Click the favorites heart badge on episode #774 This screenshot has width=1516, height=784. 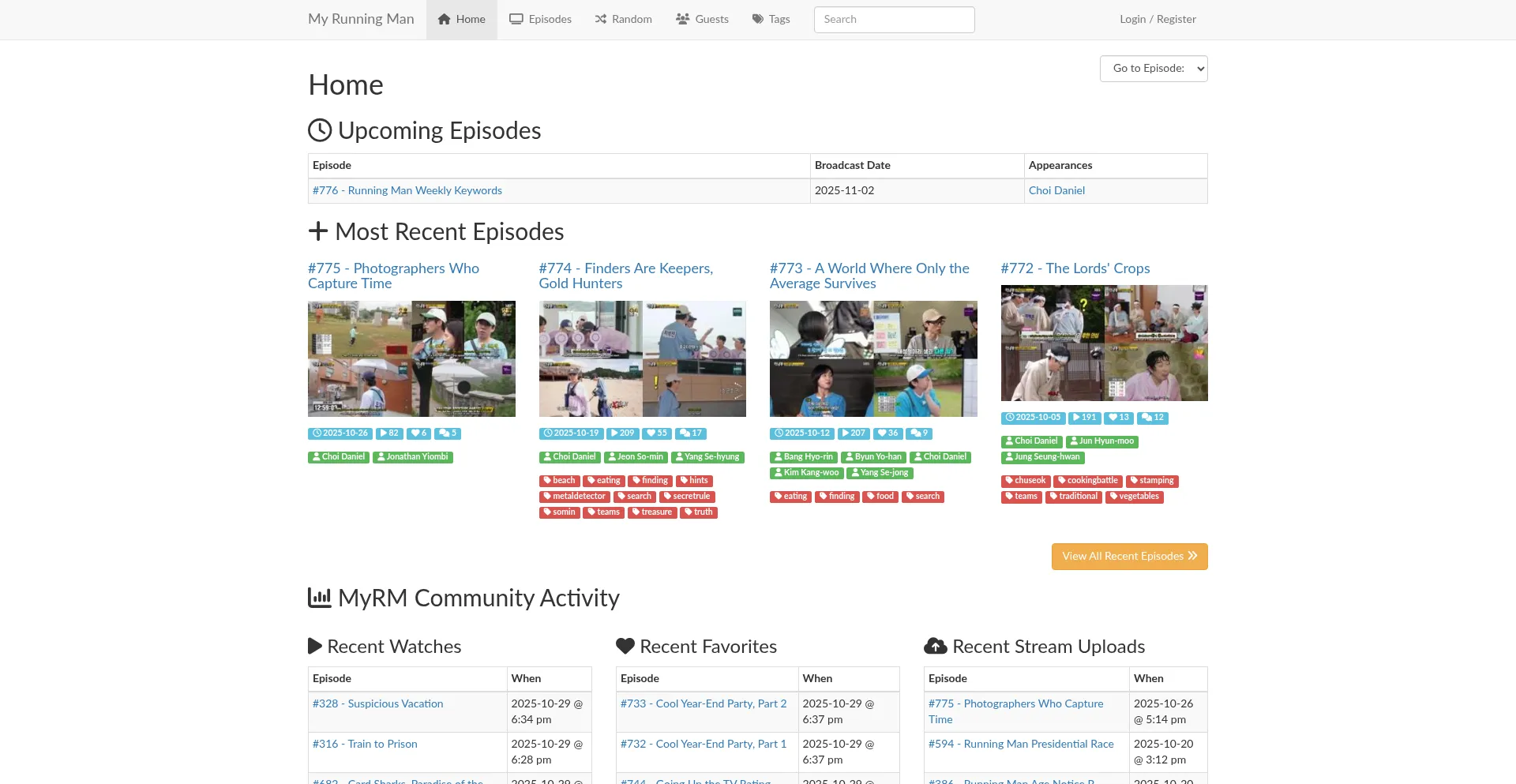click(656, 433)
